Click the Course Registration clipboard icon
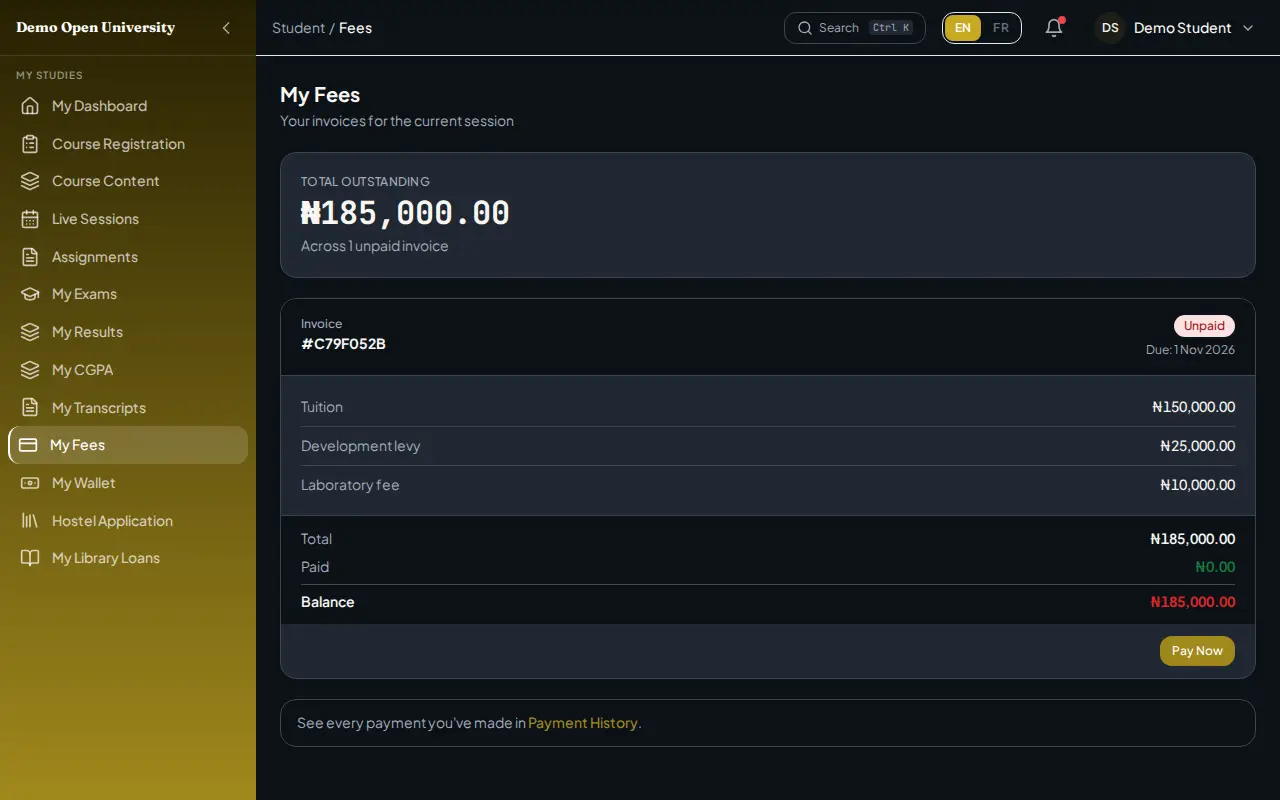Viewport: 1280px width, 800px height. tap(30, 144)
